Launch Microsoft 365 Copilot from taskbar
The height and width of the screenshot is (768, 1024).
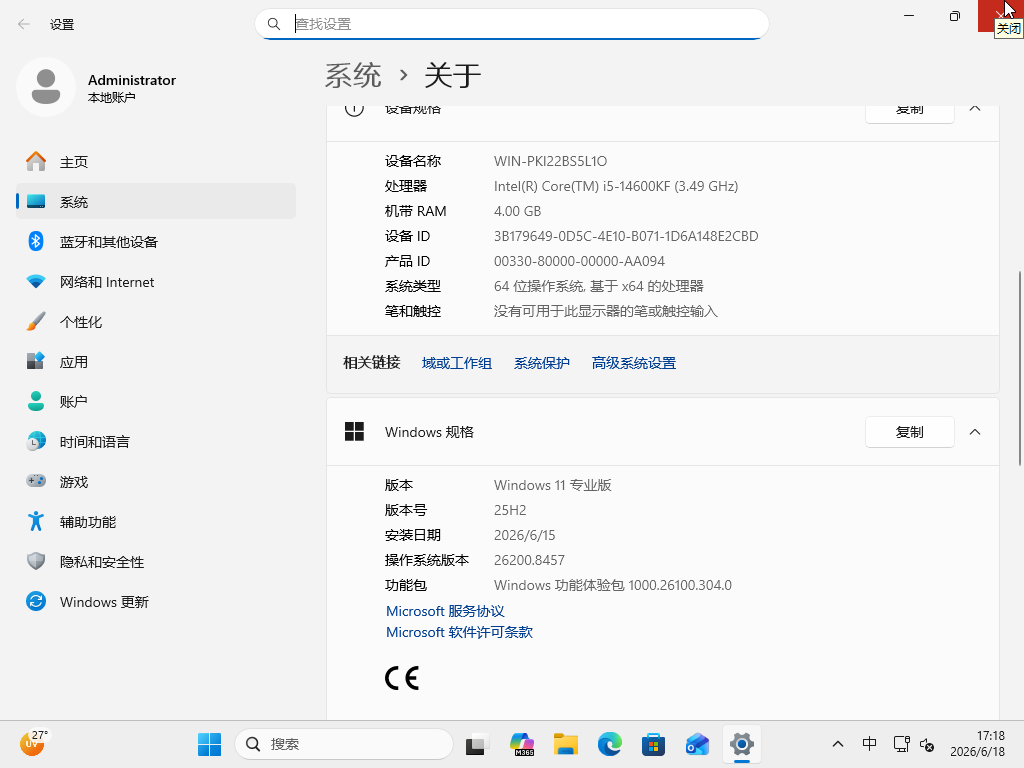(x=522, y=744)
